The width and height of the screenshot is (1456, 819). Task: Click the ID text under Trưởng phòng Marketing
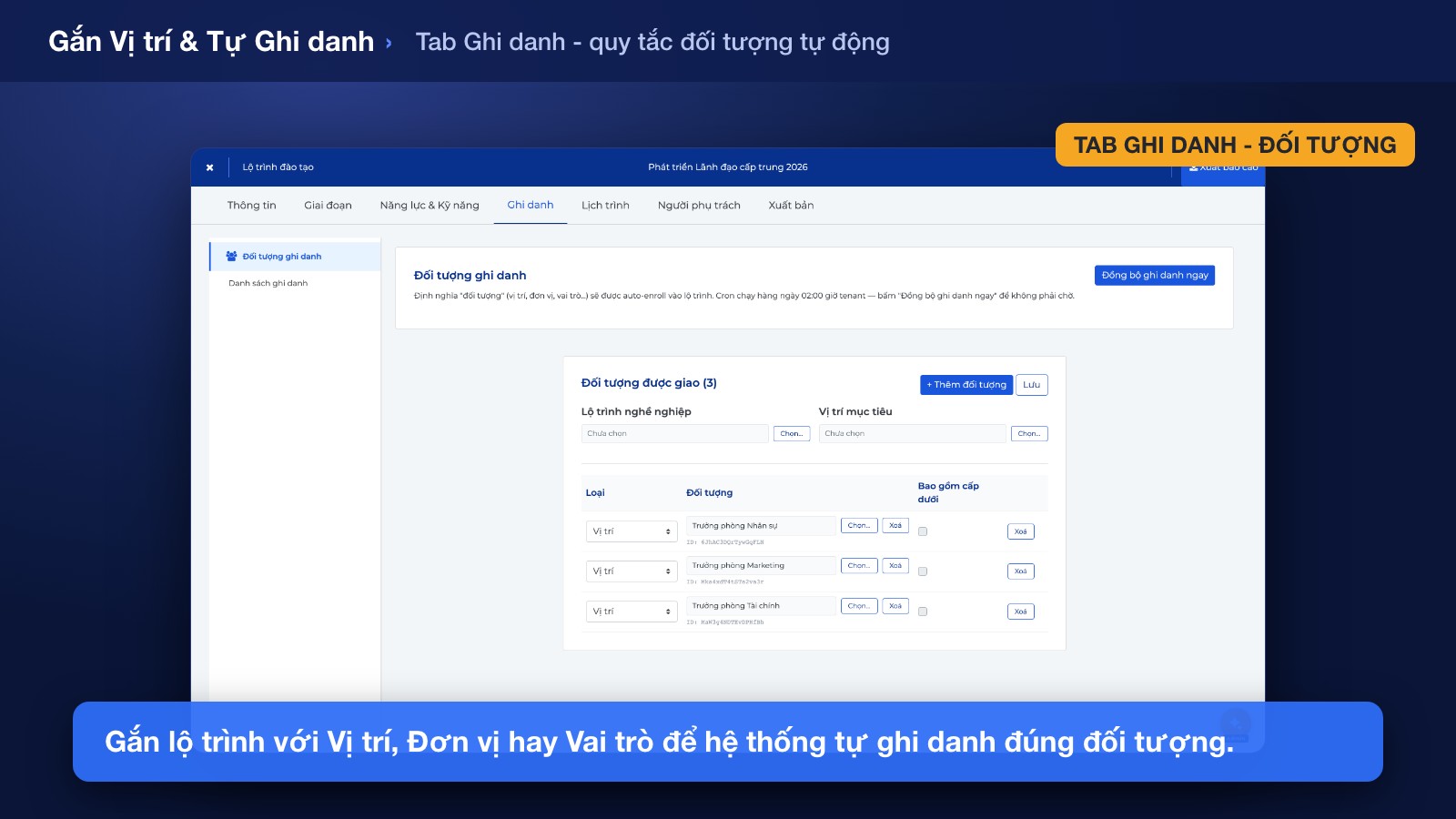[x=725, y=582]
